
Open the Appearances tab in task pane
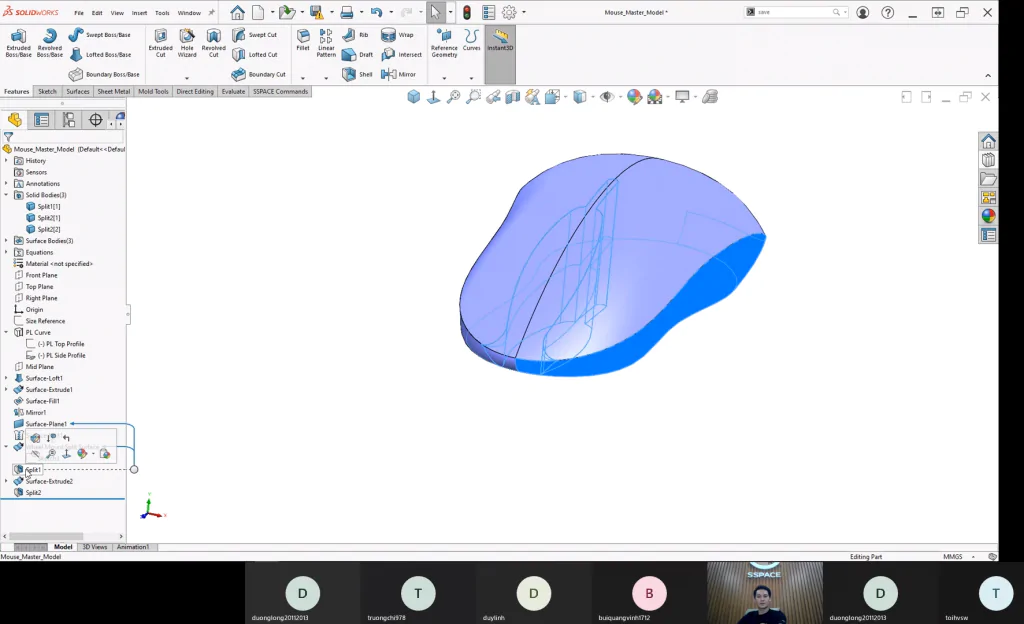coord(988,216)
